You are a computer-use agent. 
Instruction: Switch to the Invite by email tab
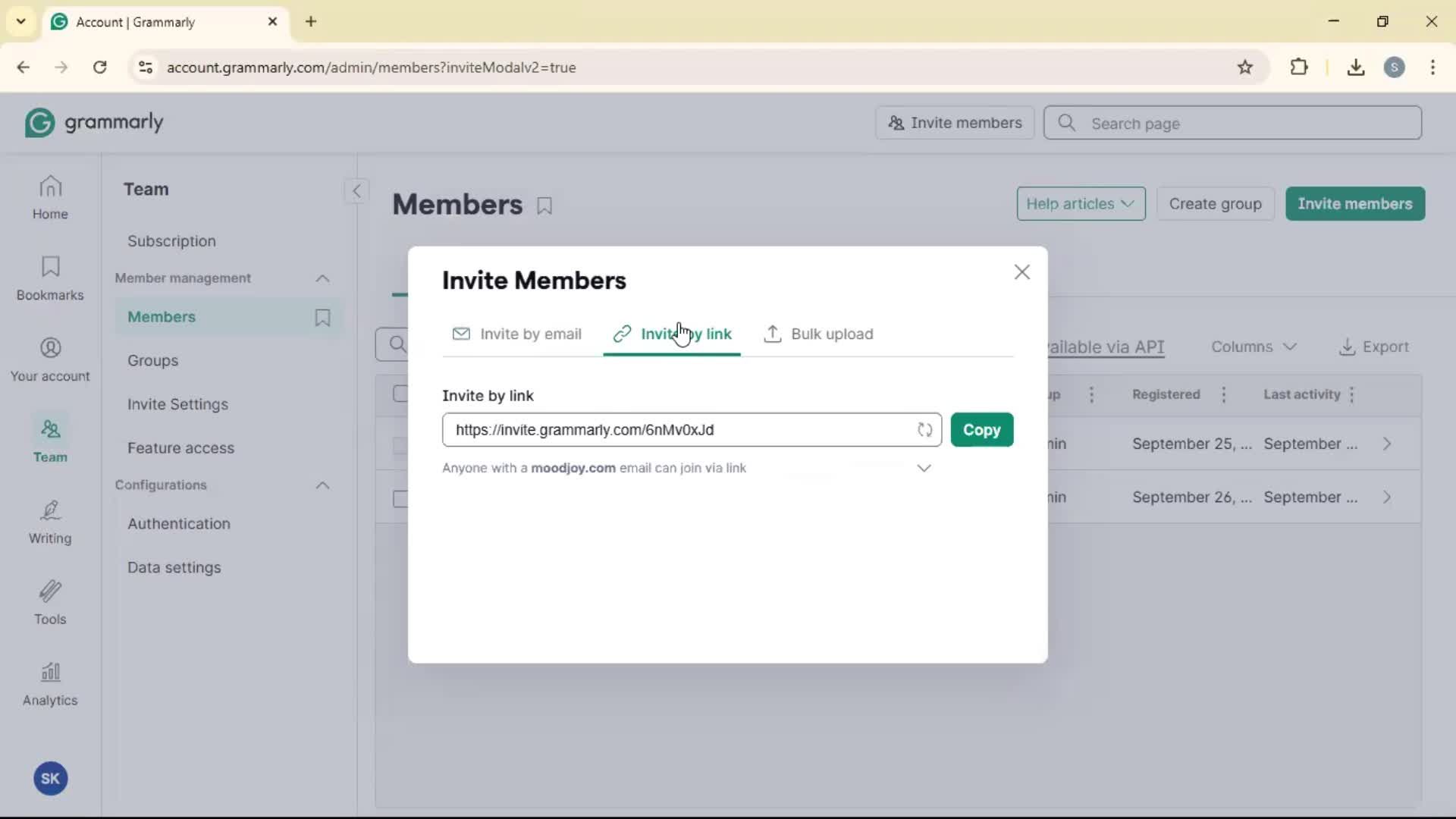tap(517, 334)
